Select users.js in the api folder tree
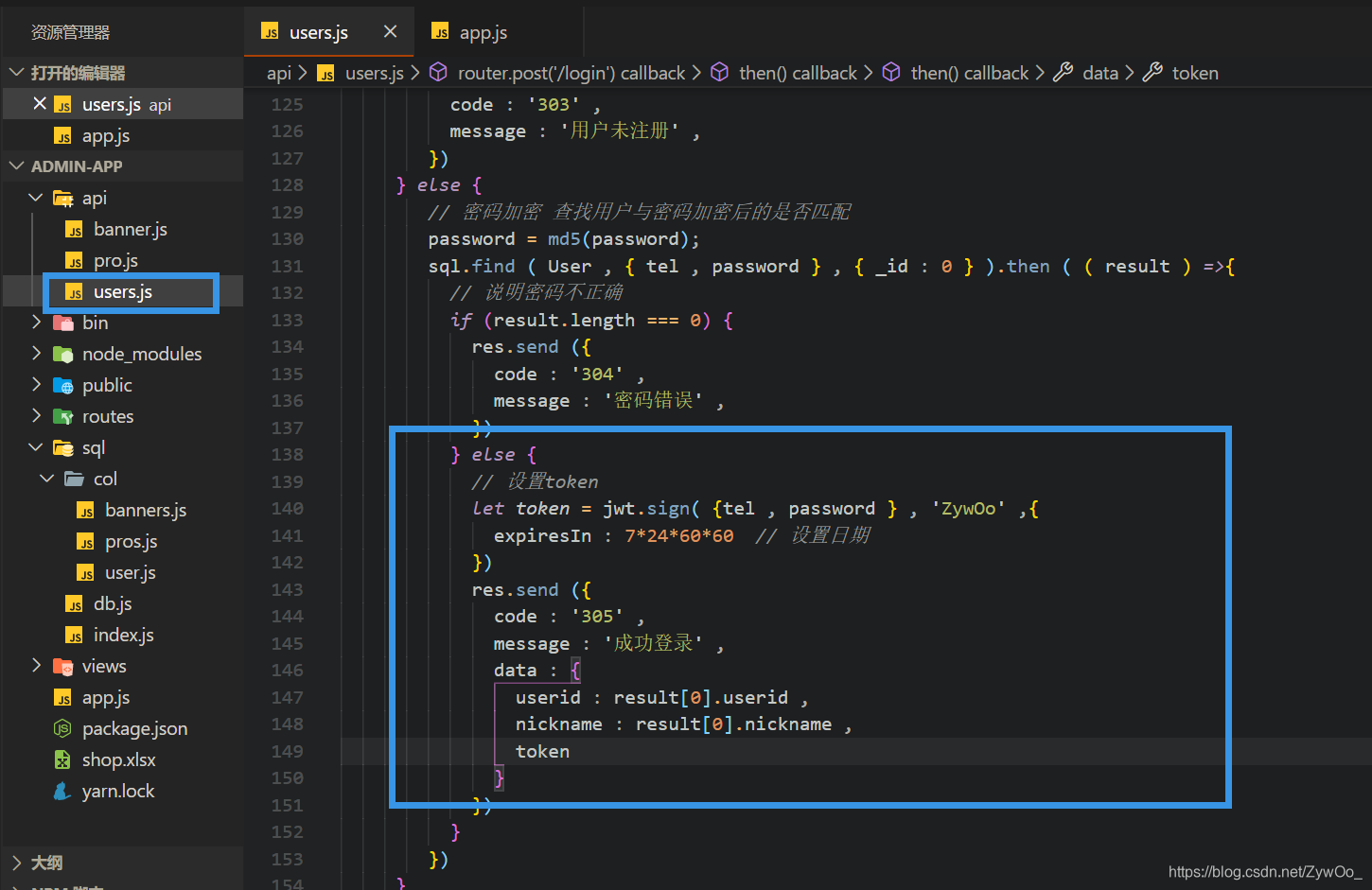The image size is (1372, 890). point(123,291)
